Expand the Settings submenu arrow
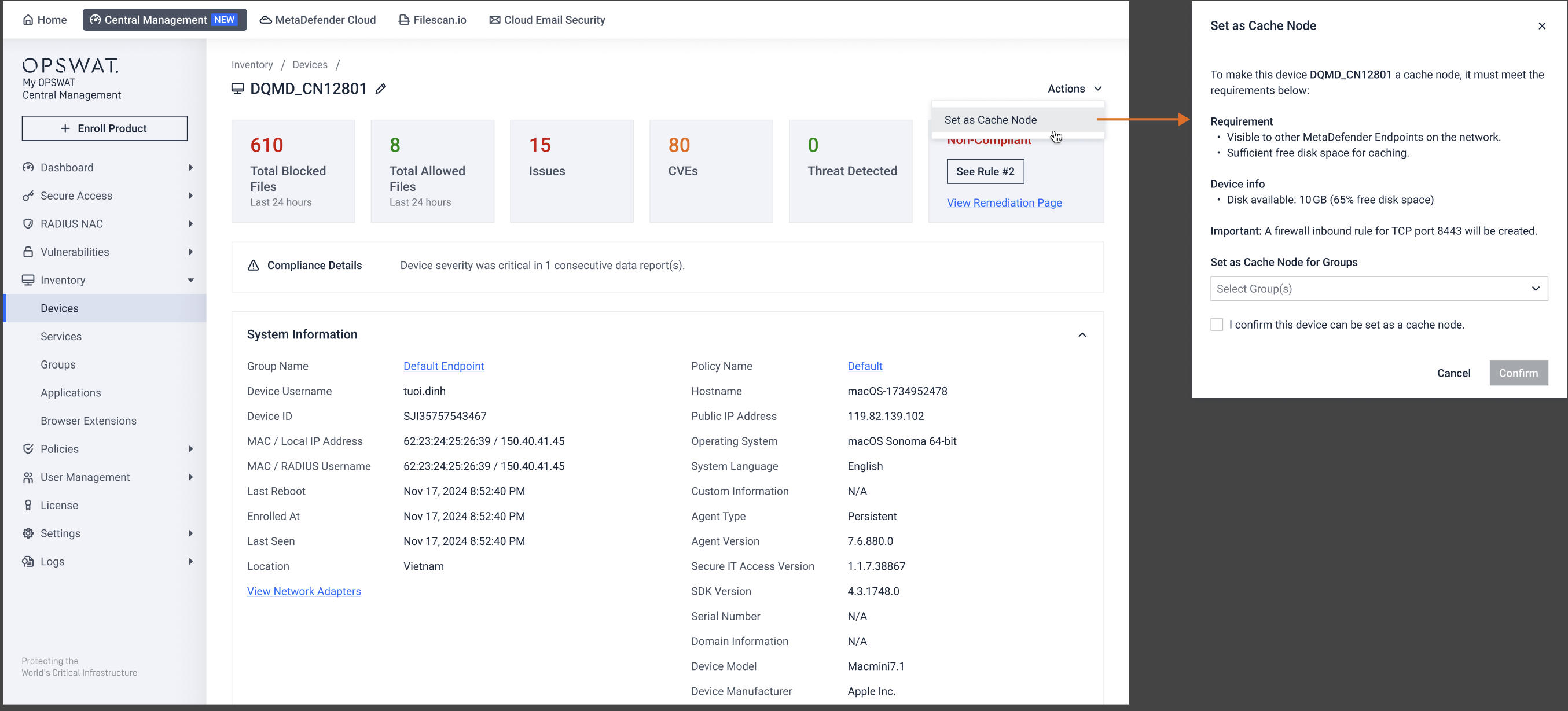Screen dimensions: 1568x711 (x=190, y=533)
